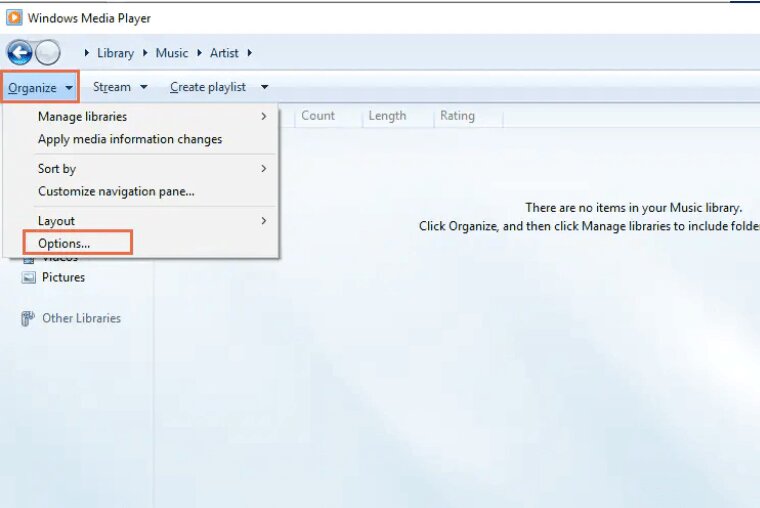The image size is (760, 508).
Task: Click Library in the breadcrumb
Action: click(115, 53)
